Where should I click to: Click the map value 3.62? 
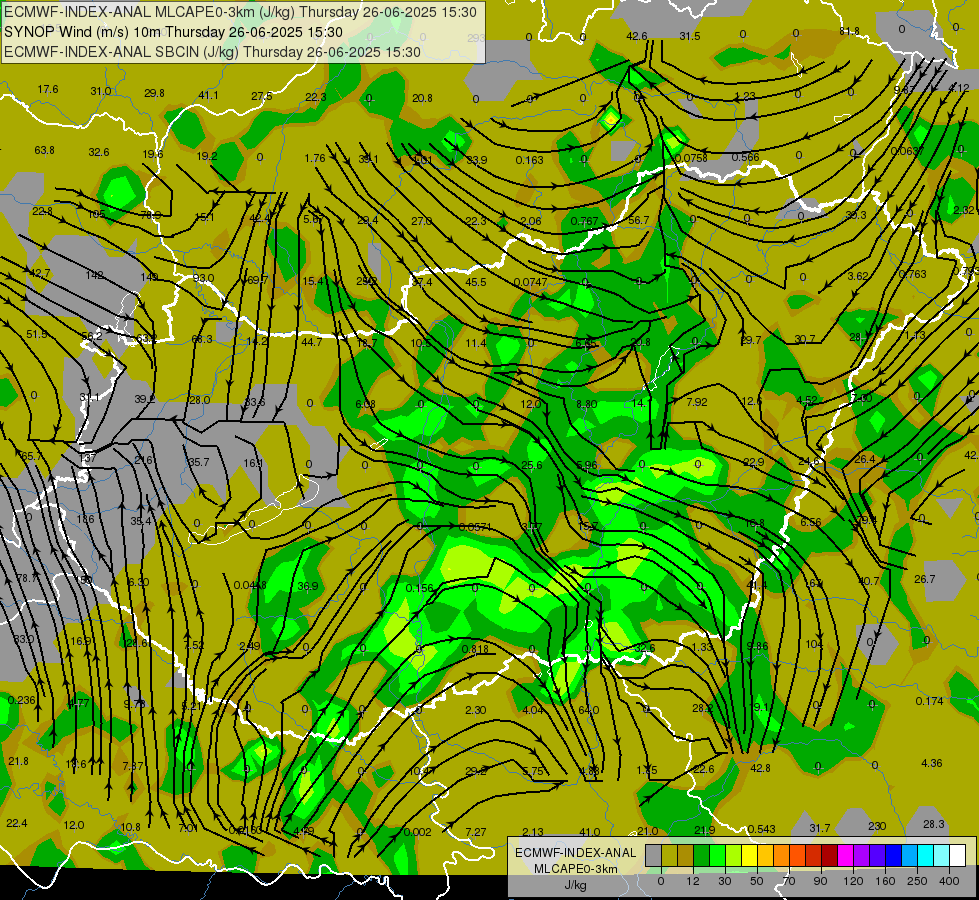(x=858, y=276)
